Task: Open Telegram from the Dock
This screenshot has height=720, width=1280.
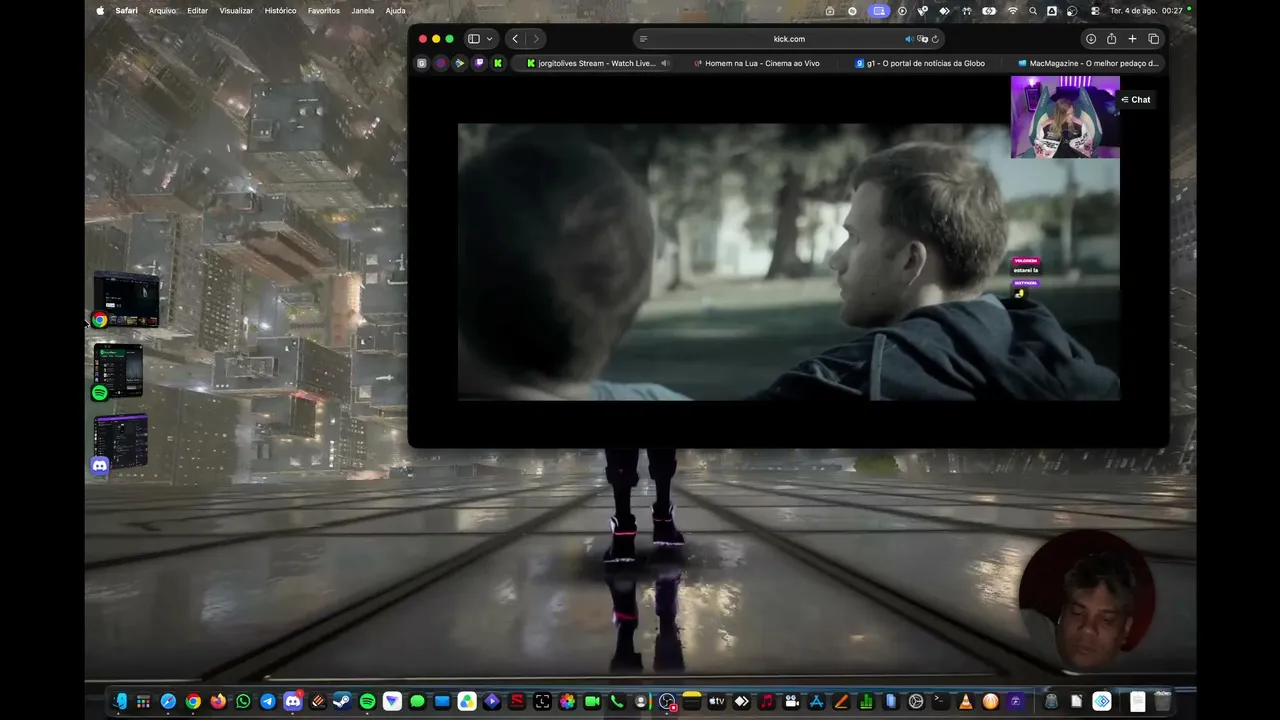Action: [x=268, y=702]
